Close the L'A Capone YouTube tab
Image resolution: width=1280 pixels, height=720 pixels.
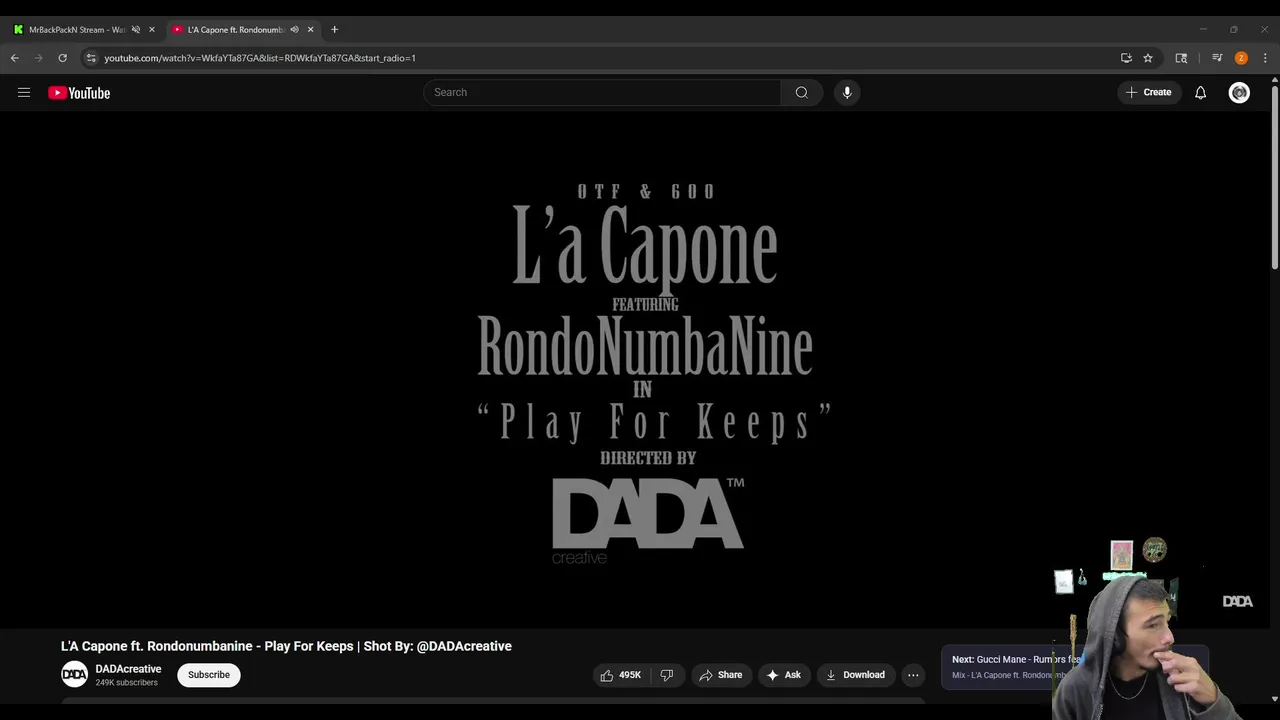[x=310, y=30]
